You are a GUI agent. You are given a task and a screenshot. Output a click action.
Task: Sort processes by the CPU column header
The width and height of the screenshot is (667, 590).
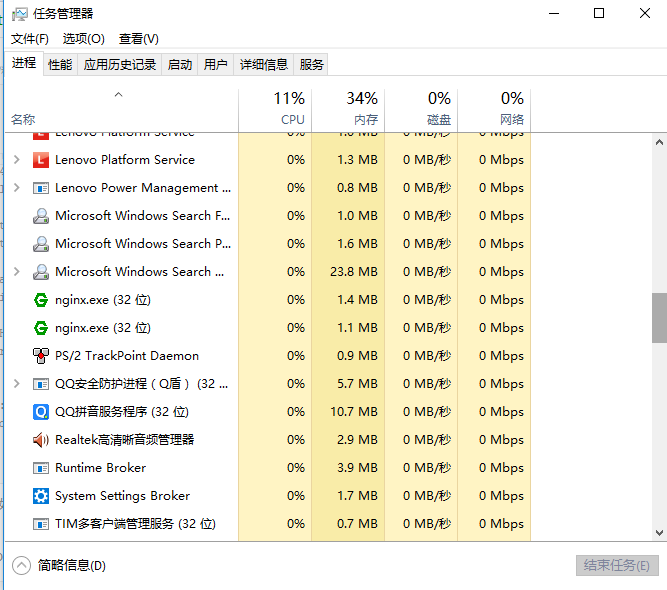pyautogui.click(x=275, y=110)
